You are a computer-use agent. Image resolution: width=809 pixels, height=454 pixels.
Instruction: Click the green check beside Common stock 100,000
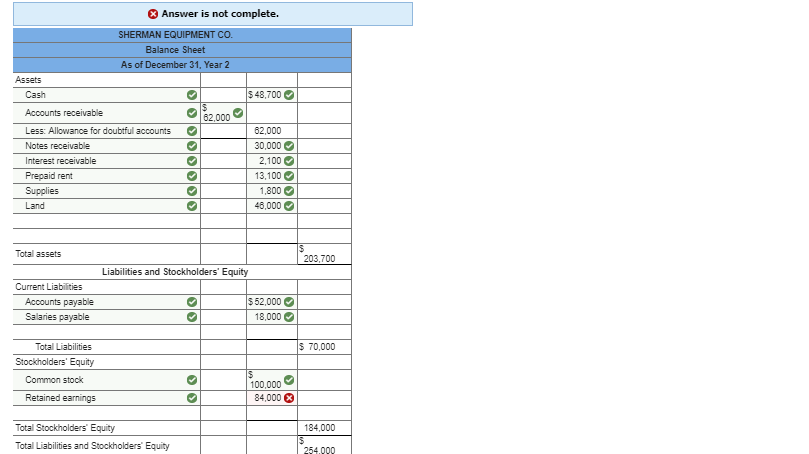289,380
